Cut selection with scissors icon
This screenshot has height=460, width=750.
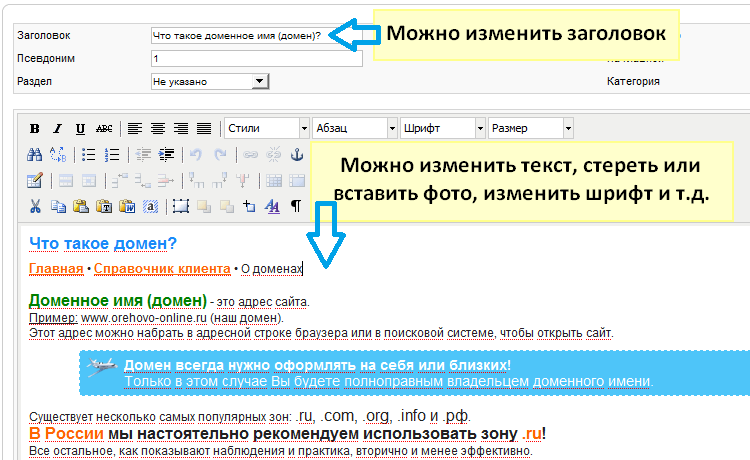35,207
